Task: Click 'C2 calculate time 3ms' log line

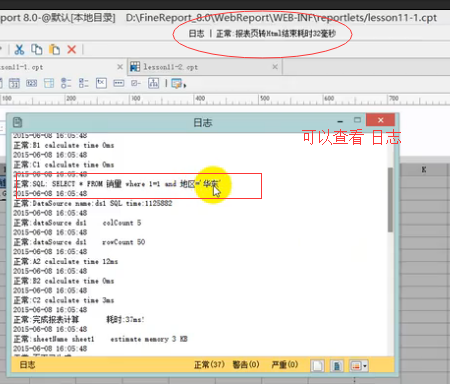Action: [64, 300]
